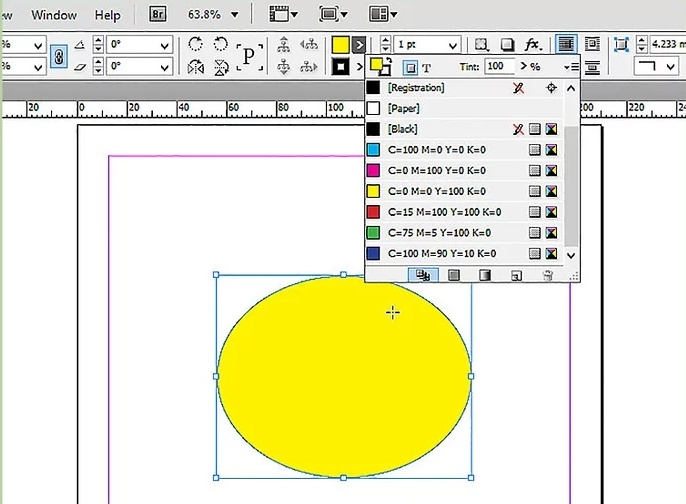Click the Drop Shadow icon
This screenshot has height=504, width=686.
point(507,44)
